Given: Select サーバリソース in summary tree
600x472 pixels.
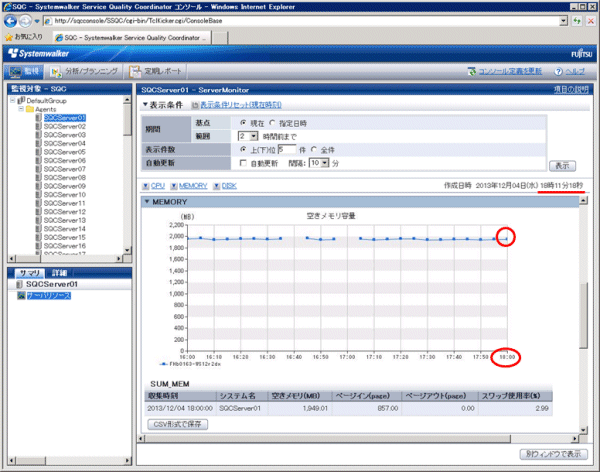Looking at the screenshot, I should click(x=49, y=296).
